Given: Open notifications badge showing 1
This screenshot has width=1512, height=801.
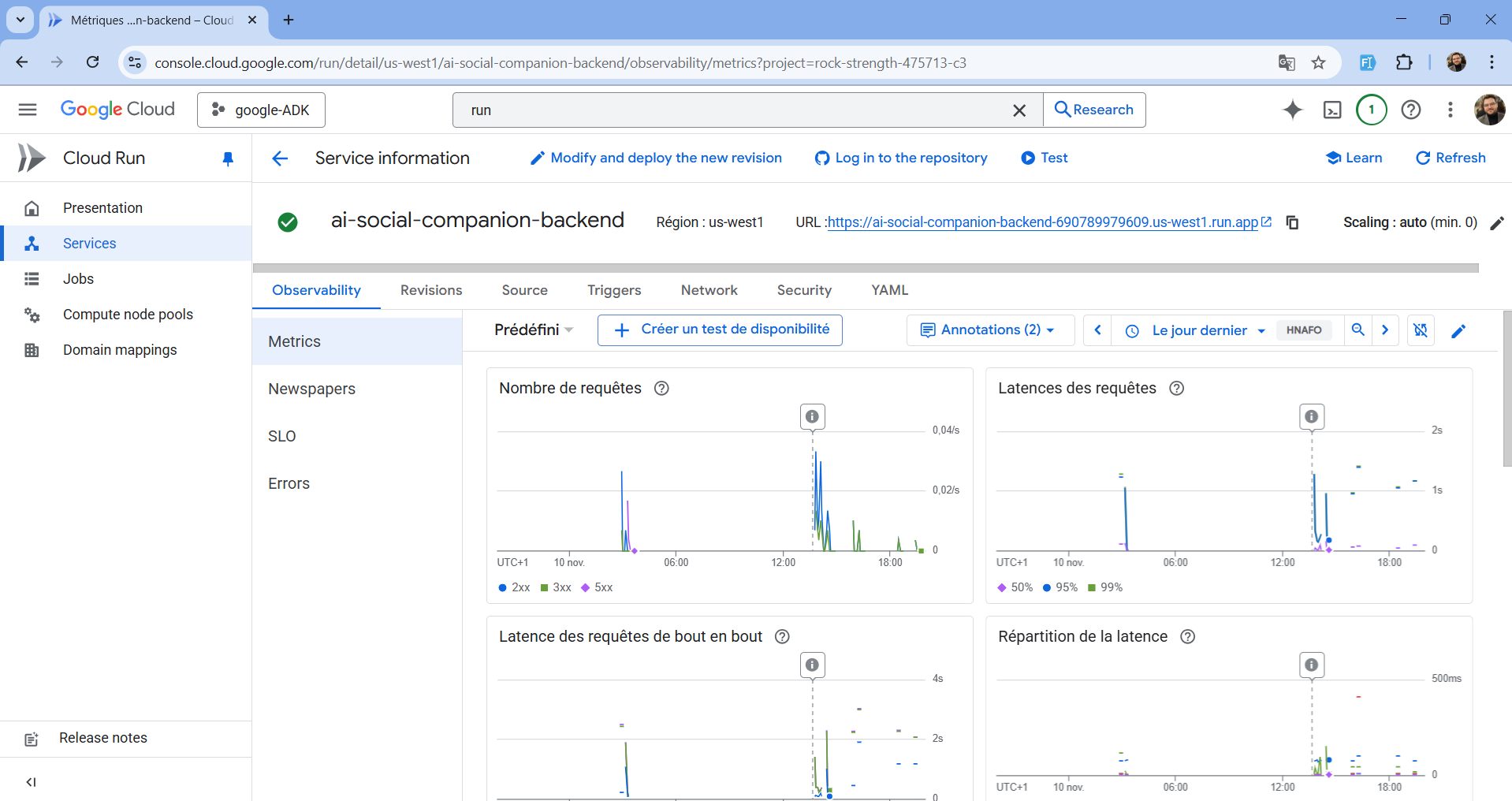Looking at the screenshot, I should pyautogui.click(x=1372, y=110).
